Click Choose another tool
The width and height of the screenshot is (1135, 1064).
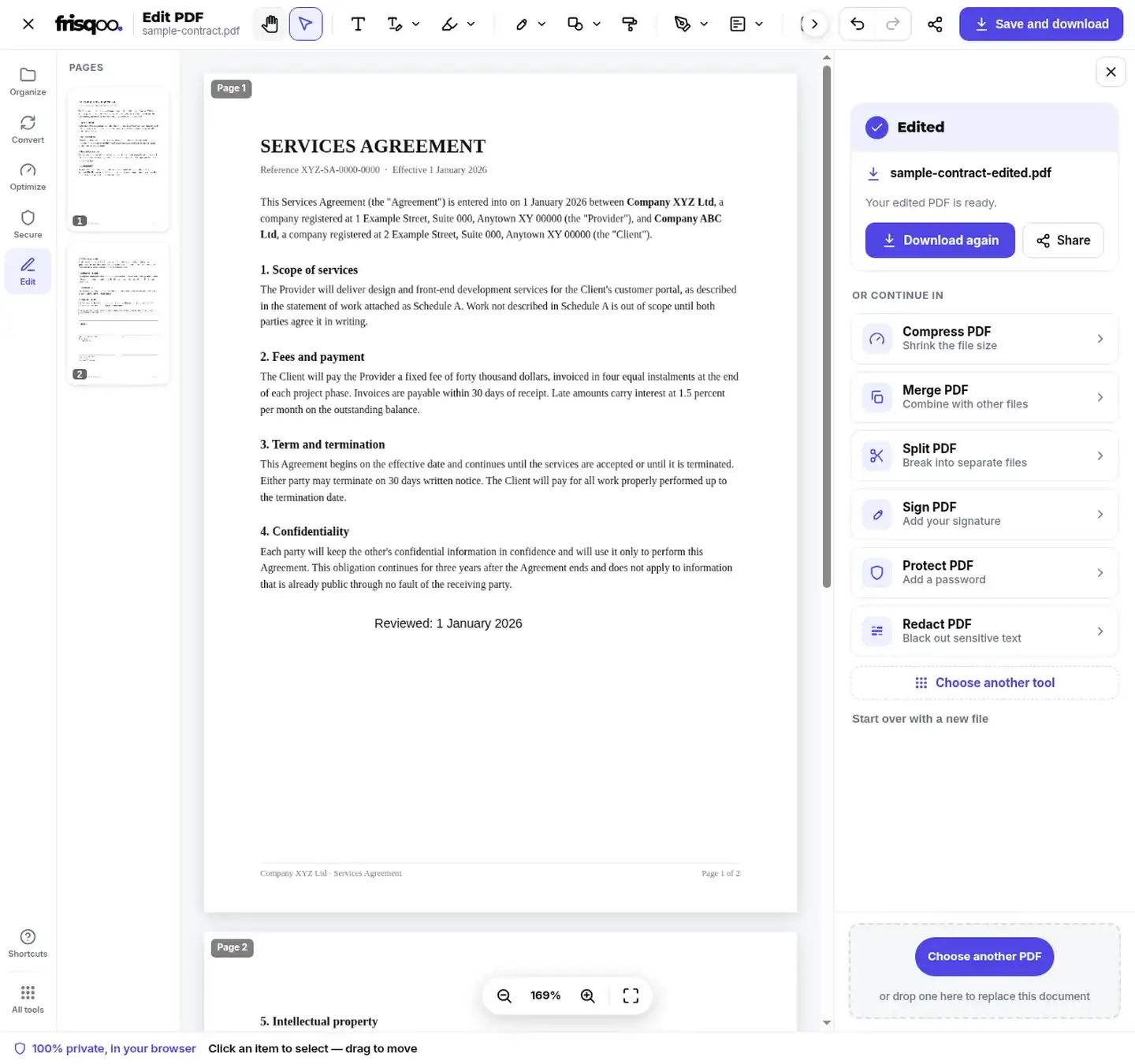coord(984,683)
